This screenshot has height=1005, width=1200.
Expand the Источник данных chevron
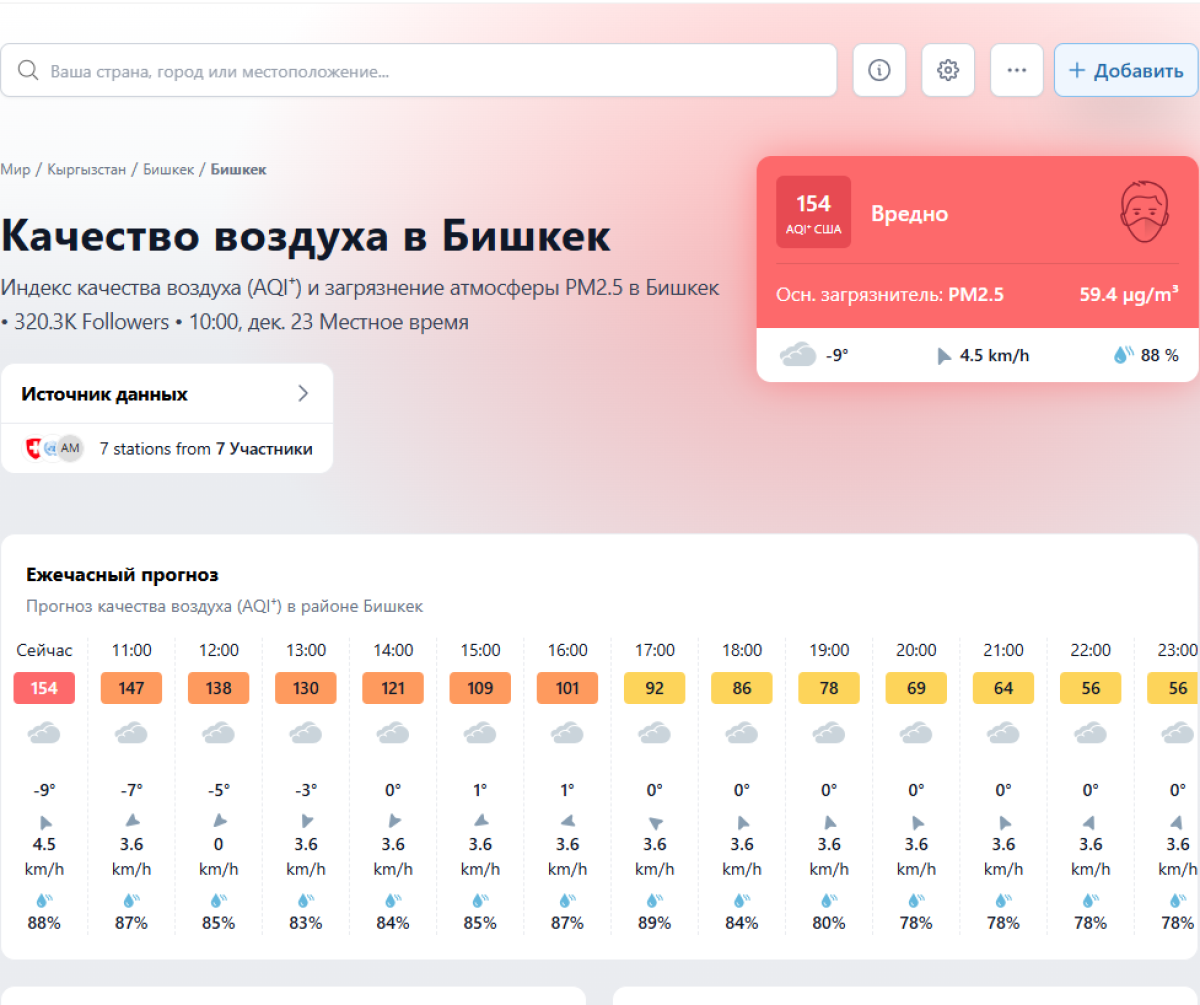(303, 394)
